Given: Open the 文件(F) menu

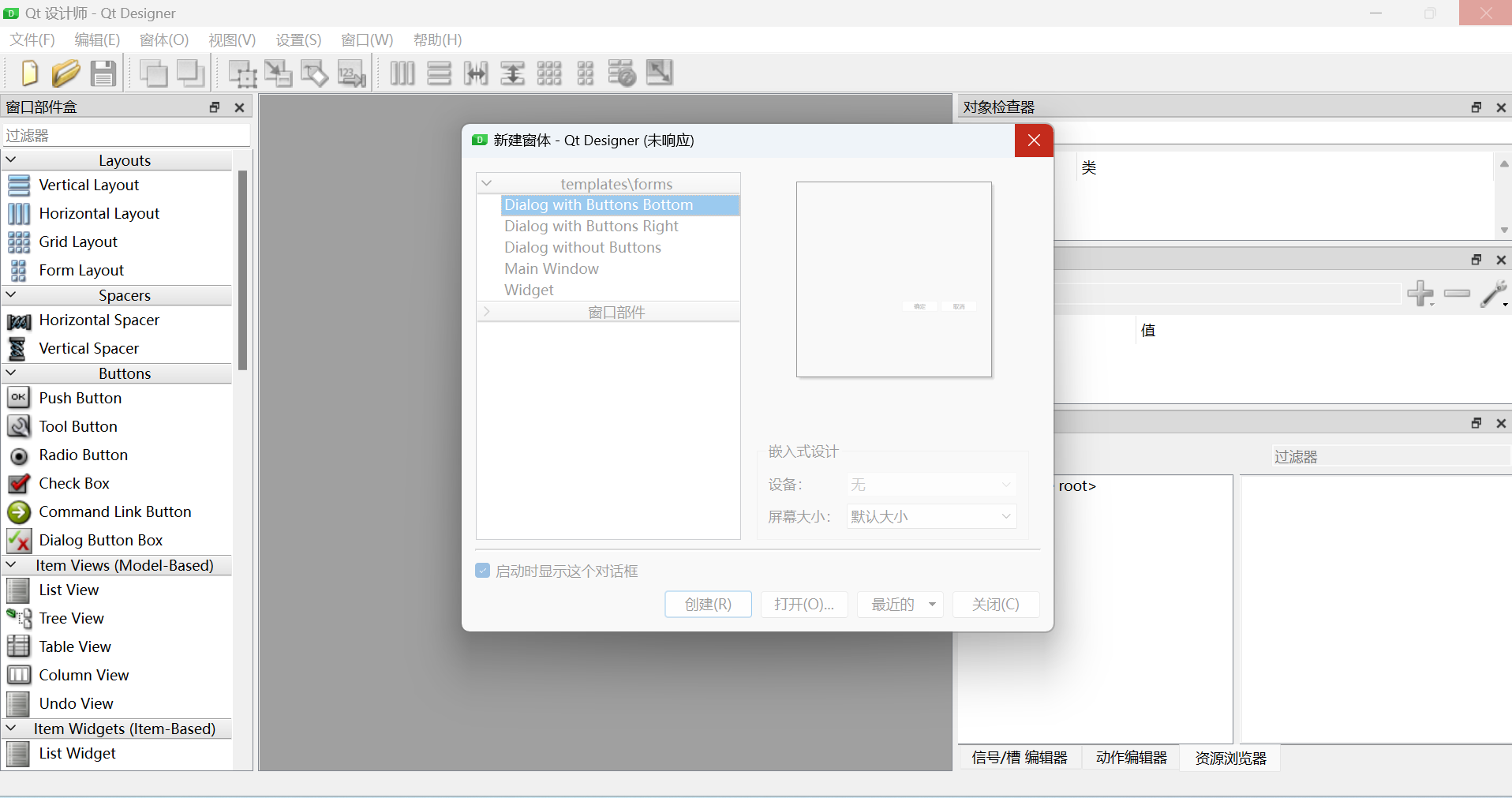Looking at the screenshot, I should 31,39.
